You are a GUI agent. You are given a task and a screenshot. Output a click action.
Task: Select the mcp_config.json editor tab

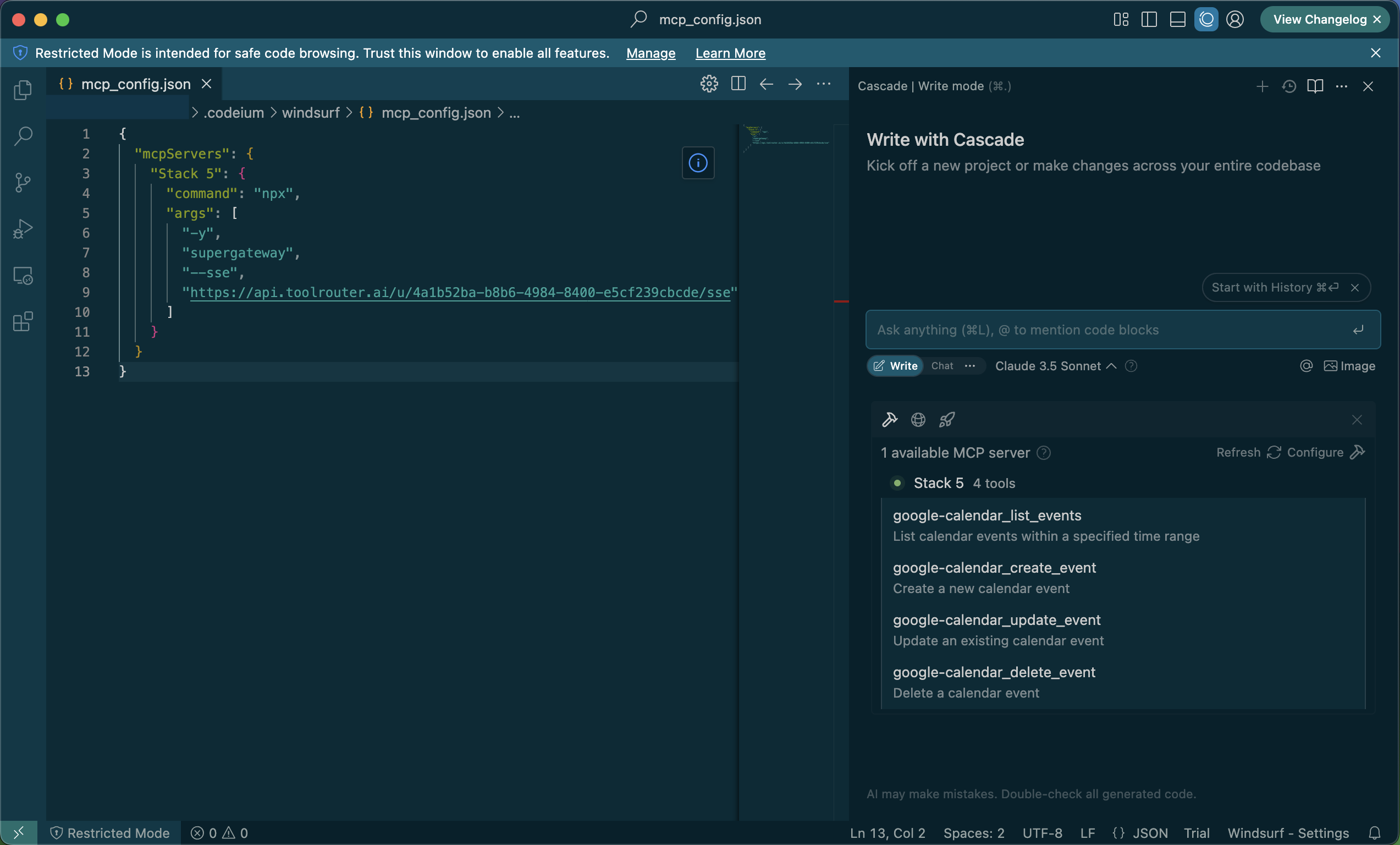(135, 84)
